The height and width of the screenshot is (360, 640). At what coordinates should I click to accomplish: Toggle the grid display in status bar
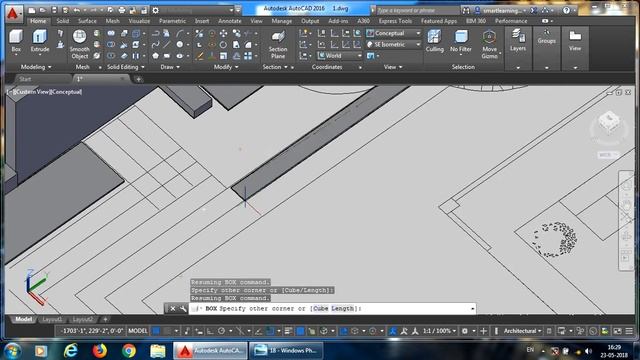point(156,331)
